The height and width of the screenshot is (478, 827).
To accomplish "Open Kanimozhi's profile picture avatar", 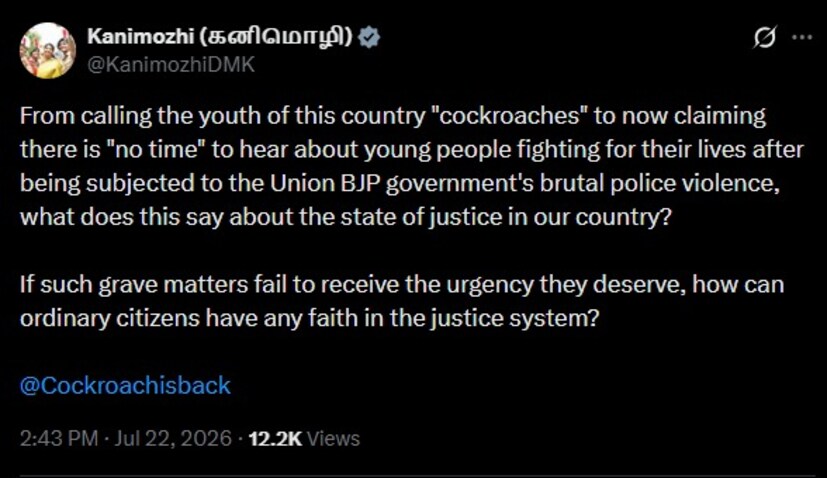I will point(47,51).
